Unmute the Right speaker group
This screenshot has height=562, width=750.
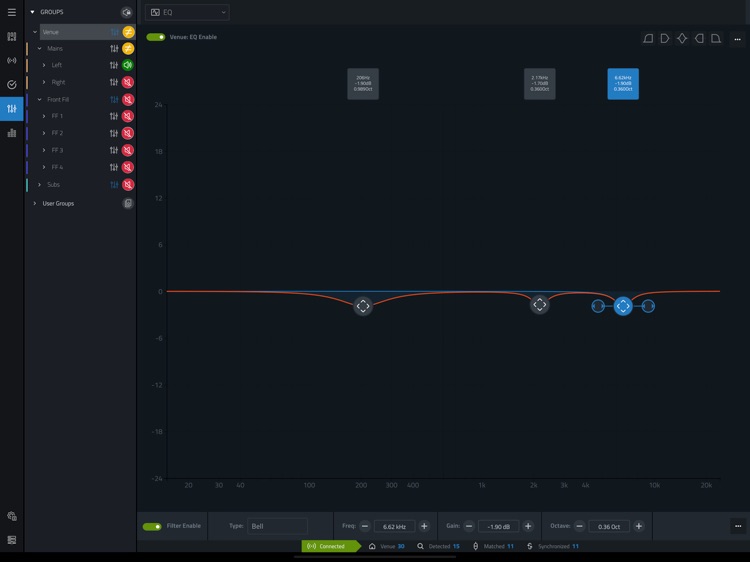(128, 82)
